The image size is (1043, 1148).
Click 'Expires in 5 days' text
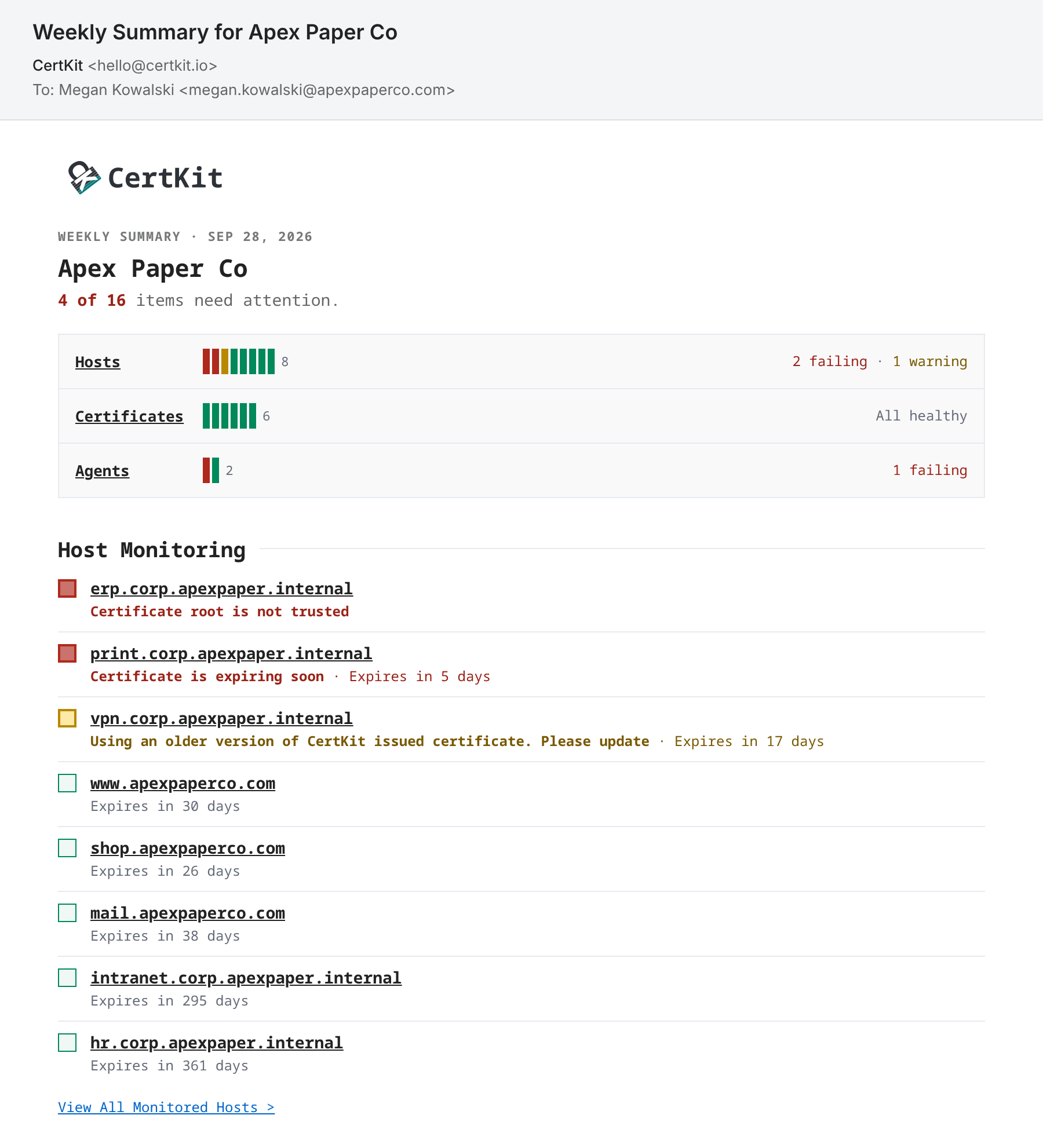click(x=420, y=677)
